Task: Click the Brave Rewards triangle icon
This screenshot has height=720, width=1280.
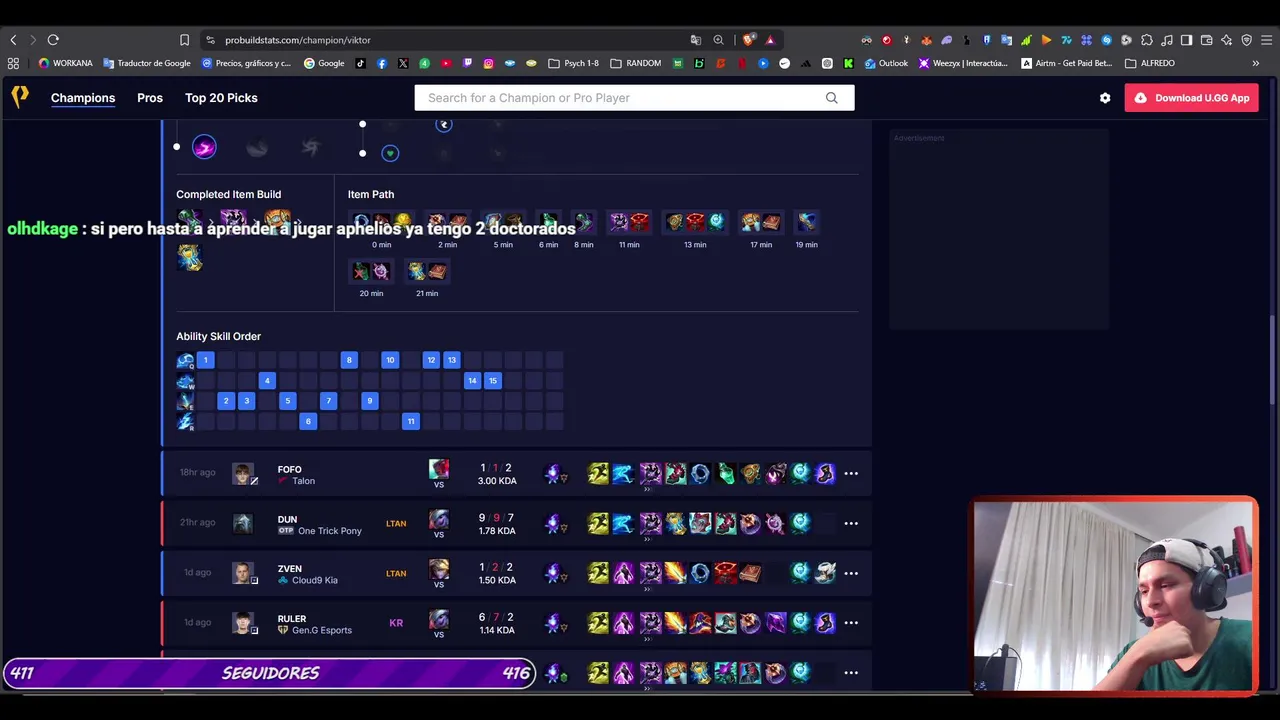Action: (770, 40)
